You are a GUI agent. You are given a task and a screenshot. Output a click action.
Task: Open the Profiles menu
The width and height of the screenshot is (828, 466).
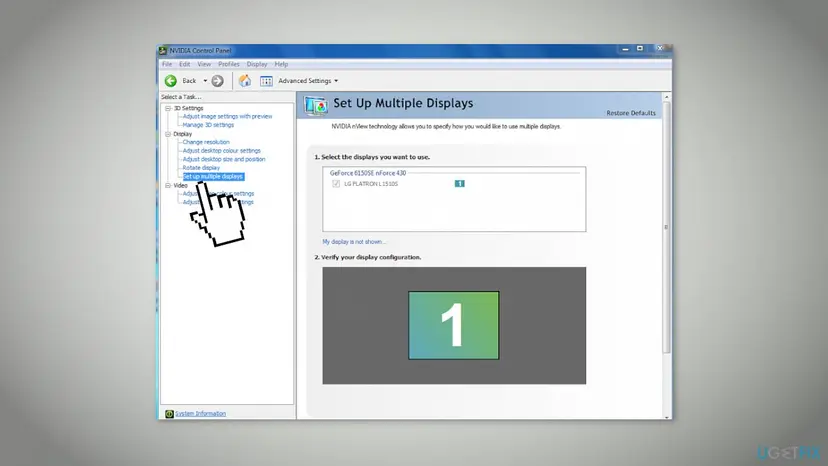tap(229, 64)
